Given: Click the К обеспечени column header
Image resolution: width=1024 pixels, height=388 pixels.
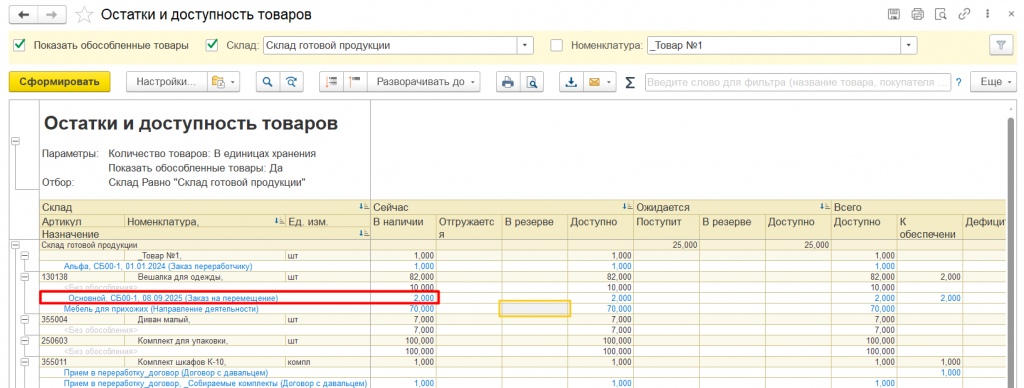Looking at the screenshot, I should [x=930, y=228].
